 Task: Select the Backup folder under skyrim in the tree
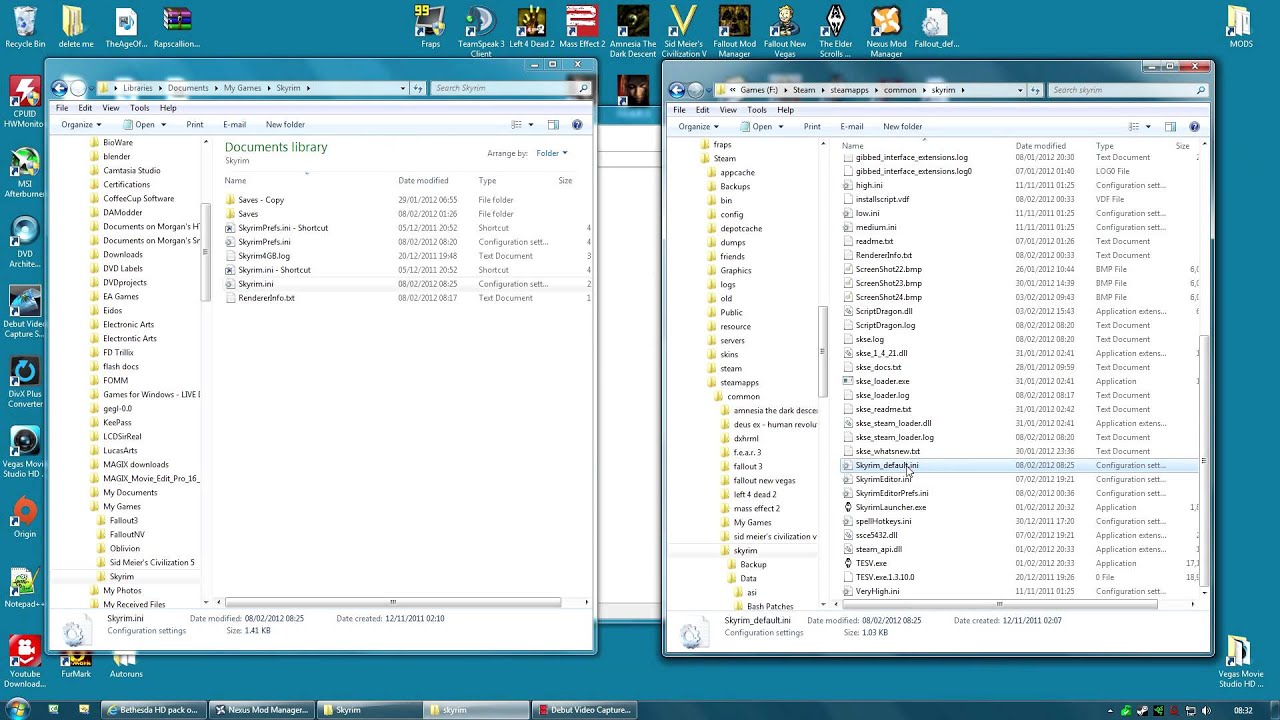(x=753, y=564)
